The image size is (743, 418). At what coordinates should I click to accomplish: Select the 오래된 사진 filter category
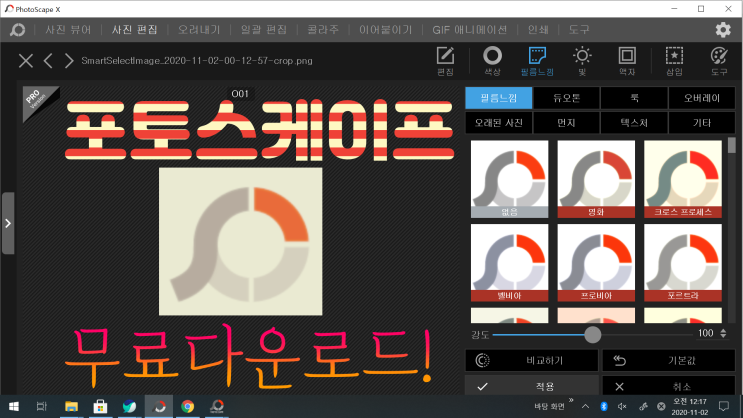tap(499, 123)
